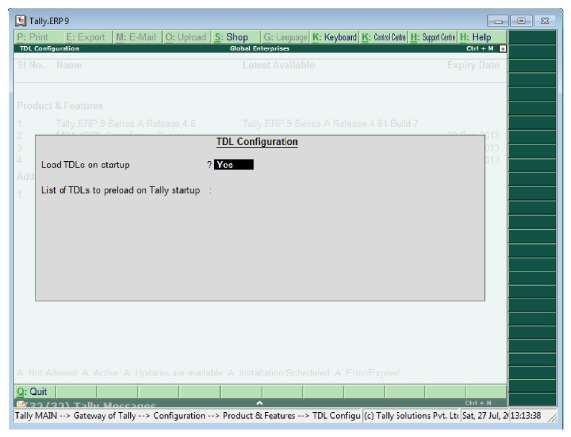This screenshot has width=571, height=437.
Task: Minimize the Tally.ERP 9 window
Action: (498, 21)
